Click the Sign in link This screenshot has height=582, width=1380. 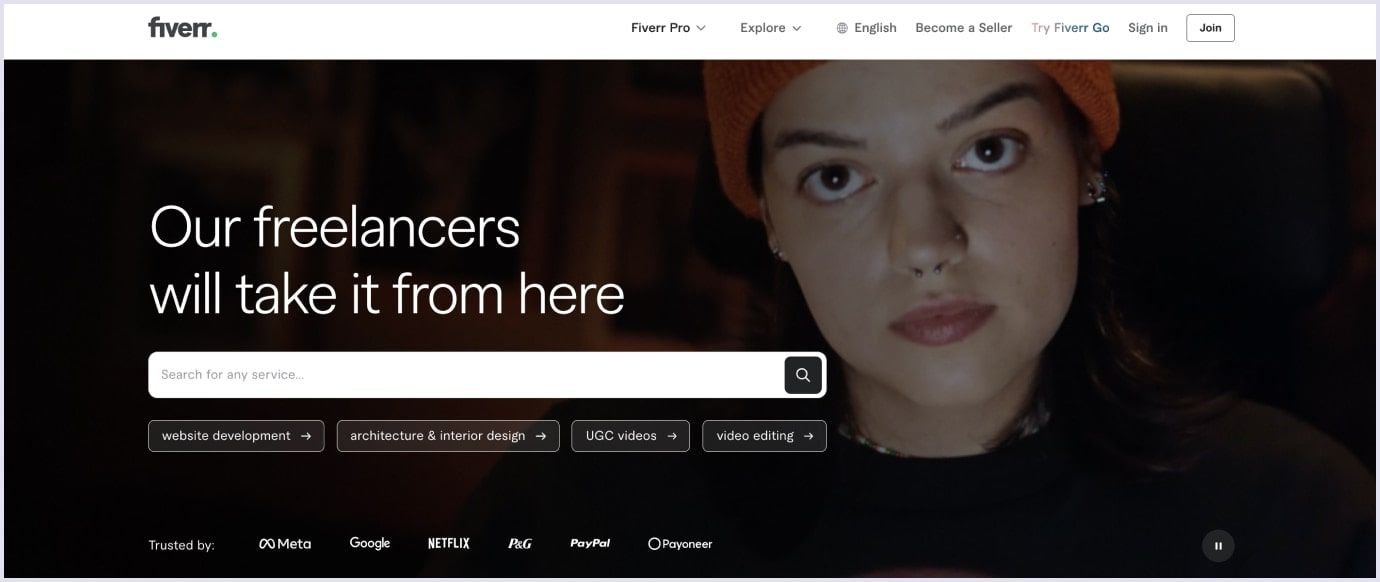pos(1147,28)
